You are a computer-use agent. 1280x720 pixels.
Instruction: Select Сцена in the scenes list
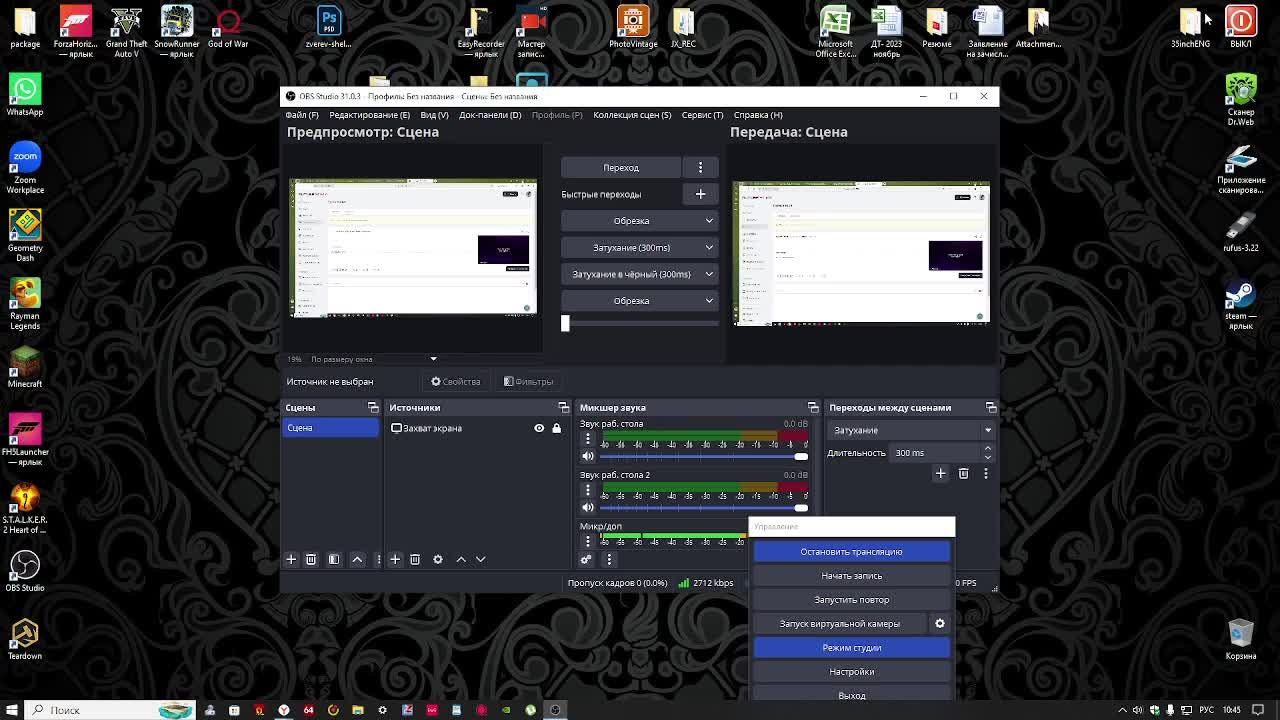330,428
